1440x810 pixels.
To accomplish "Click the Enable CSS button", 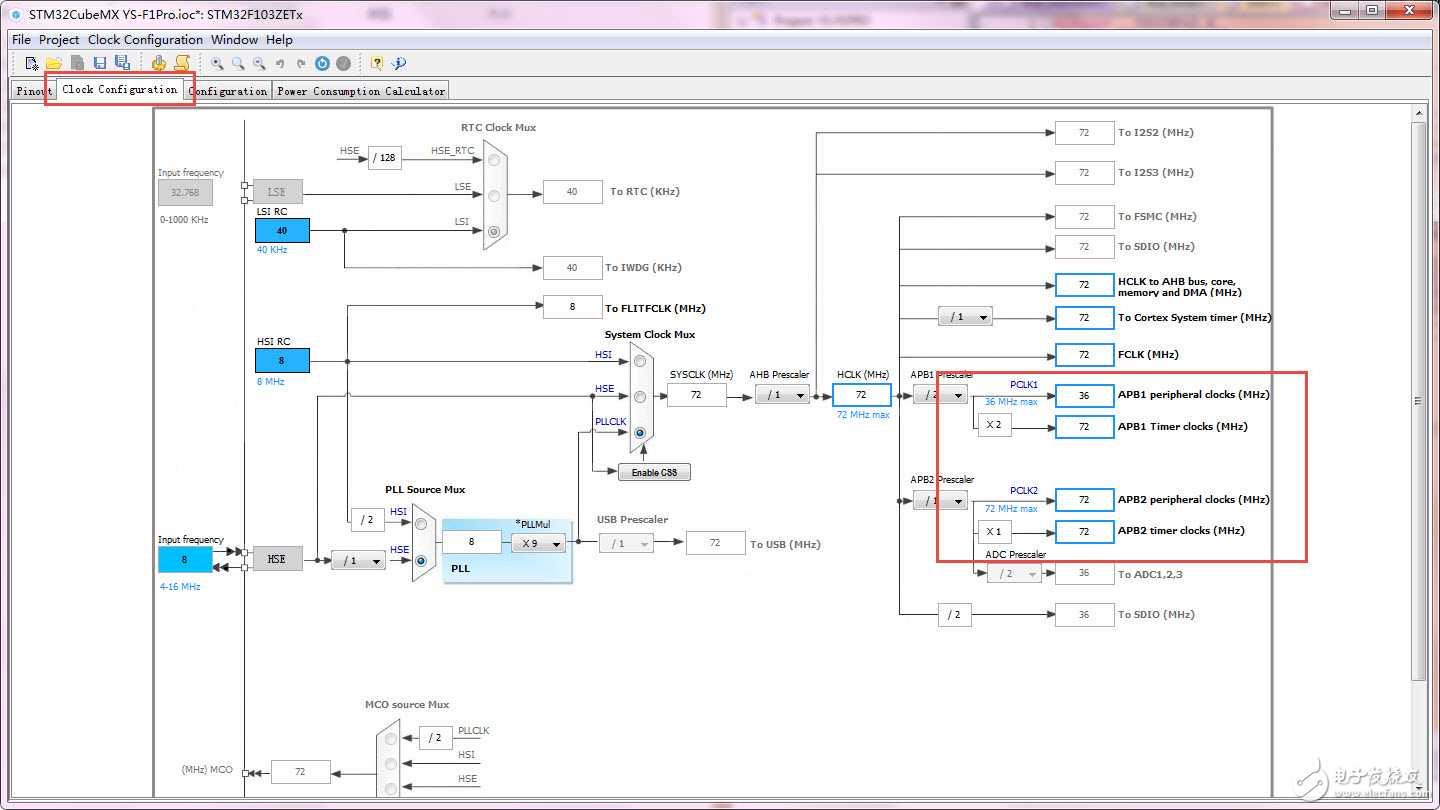I will point(654,472).
